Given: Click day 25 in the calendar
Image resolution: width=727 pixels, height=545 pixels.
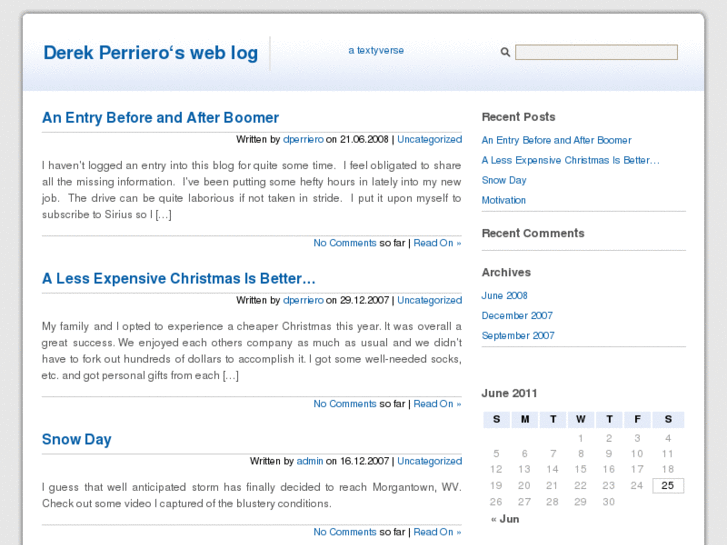Looking at the screenshot, I should pos(667,486).
